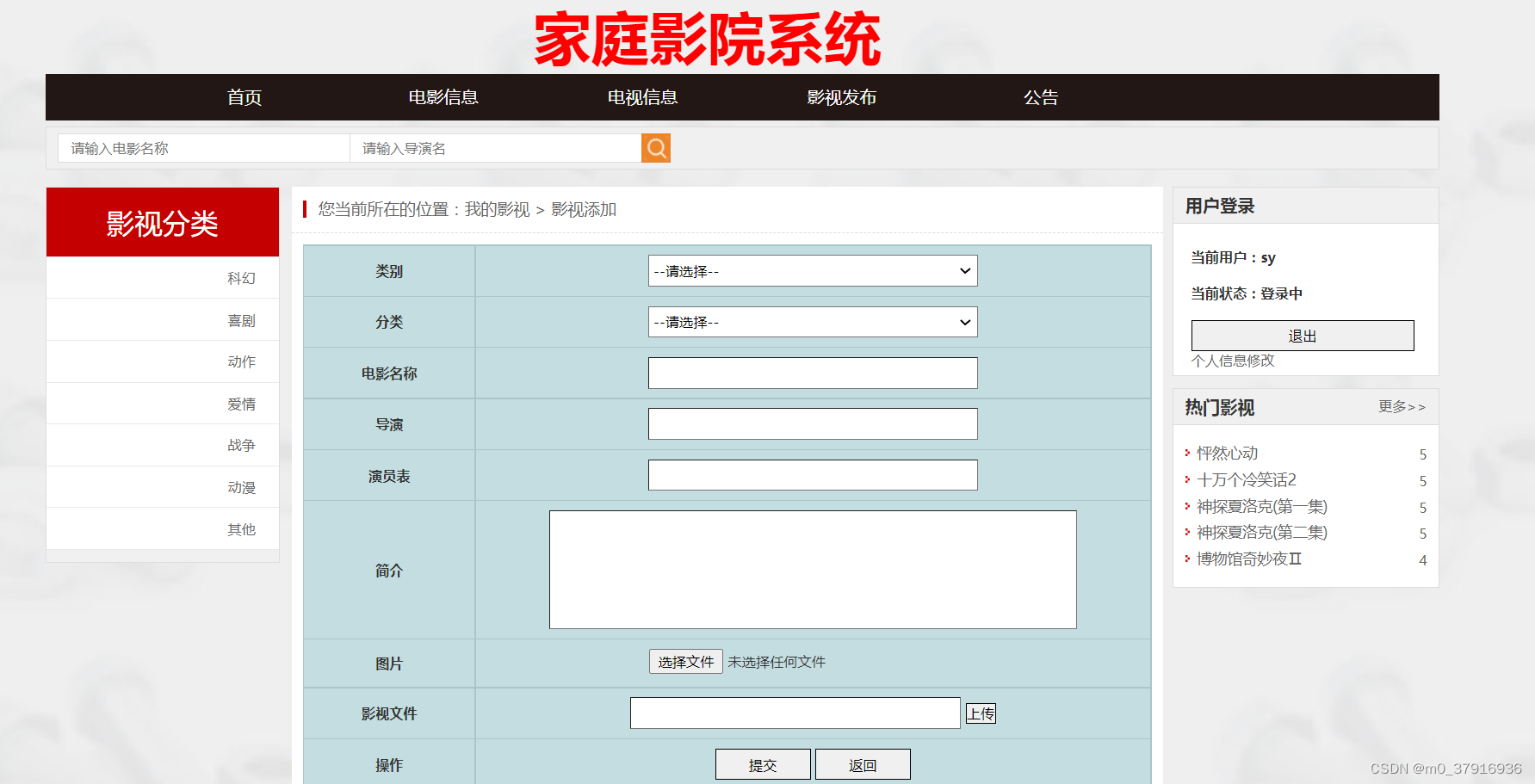Expand the 热门影视 list via 更多>>
The image size is (1535, 784).
(x=1402, y=406)
